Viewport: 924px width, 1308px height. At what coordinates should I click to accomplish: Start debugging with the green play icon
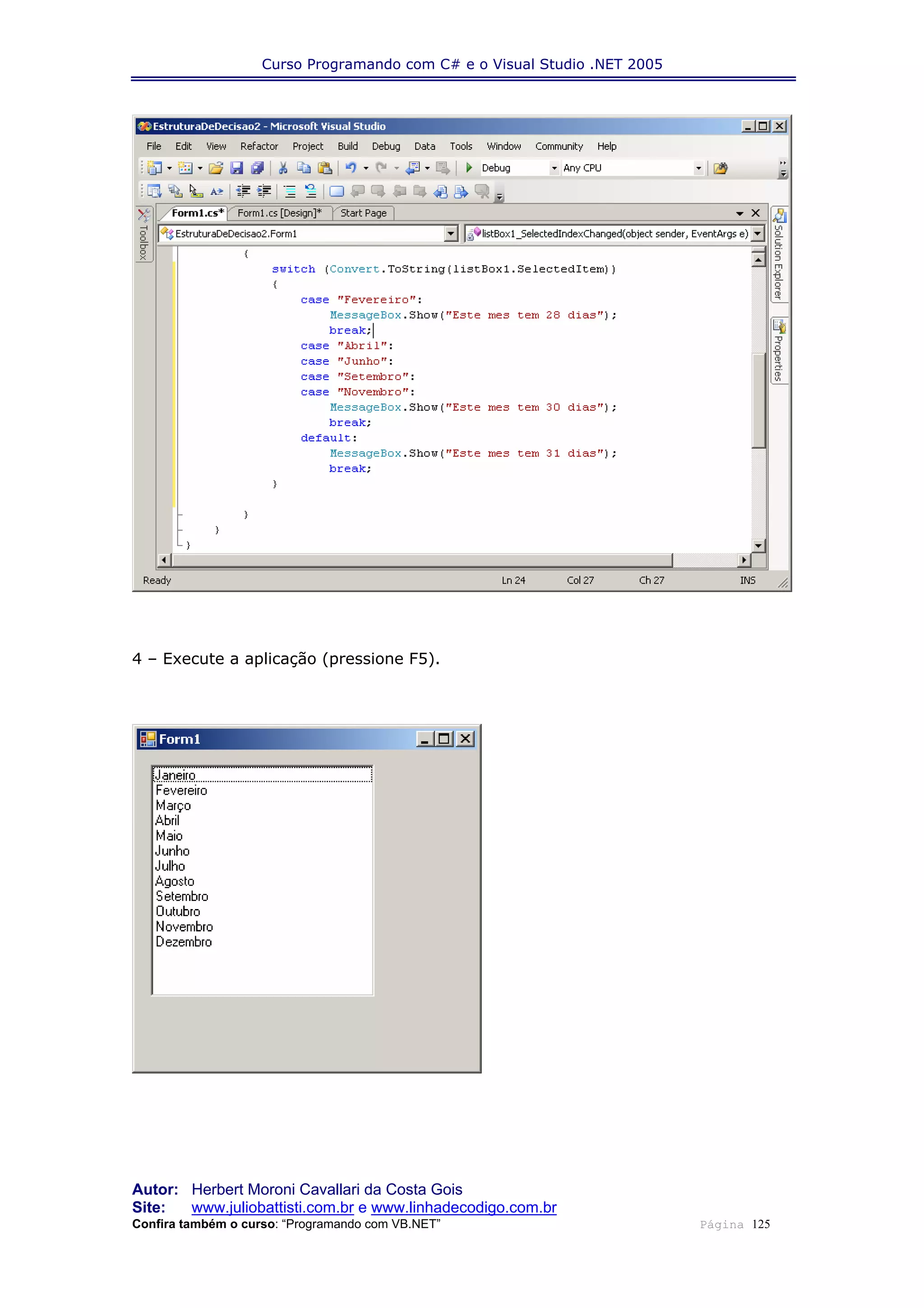(469, 168)
